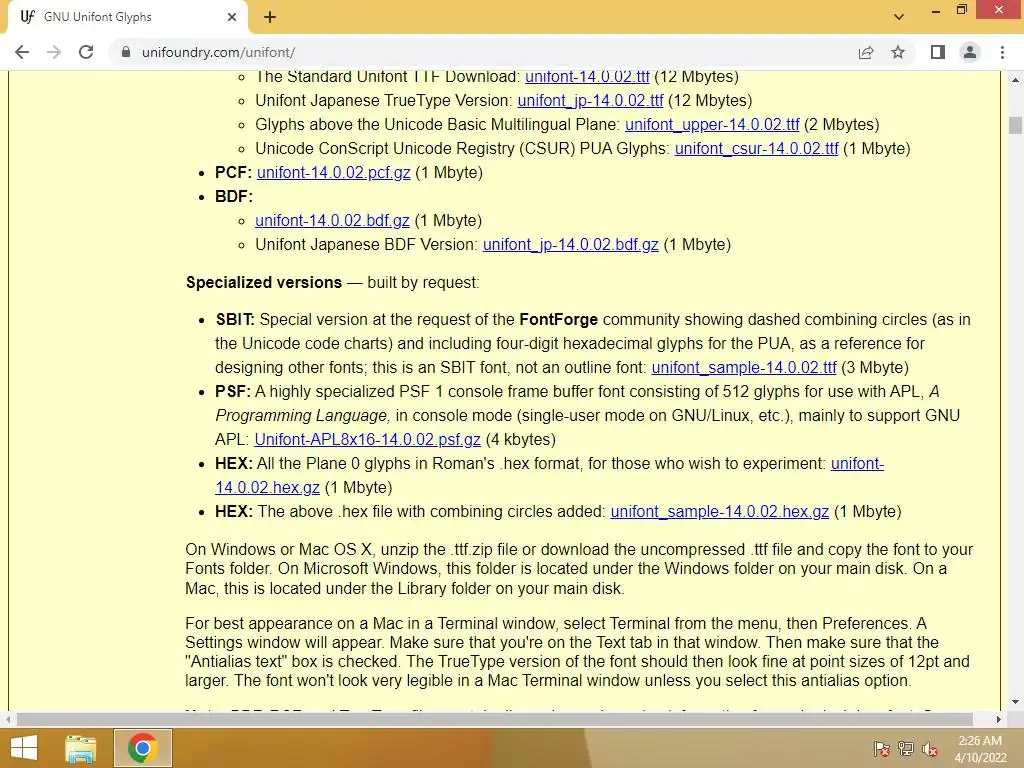The image size is (1024, 768).
Task: Click the Chrome taskbar icon
Action: 142,748
